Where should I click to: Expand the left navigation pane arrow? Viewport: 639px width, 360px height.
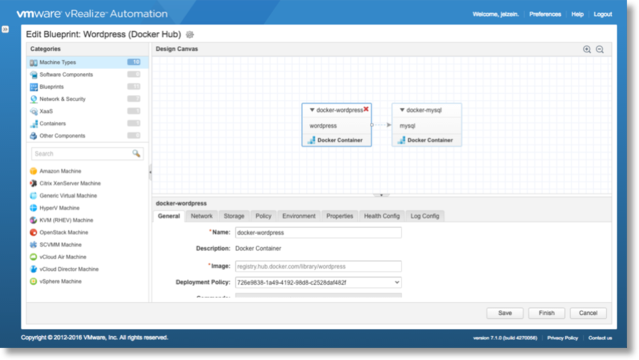point(5,29)
